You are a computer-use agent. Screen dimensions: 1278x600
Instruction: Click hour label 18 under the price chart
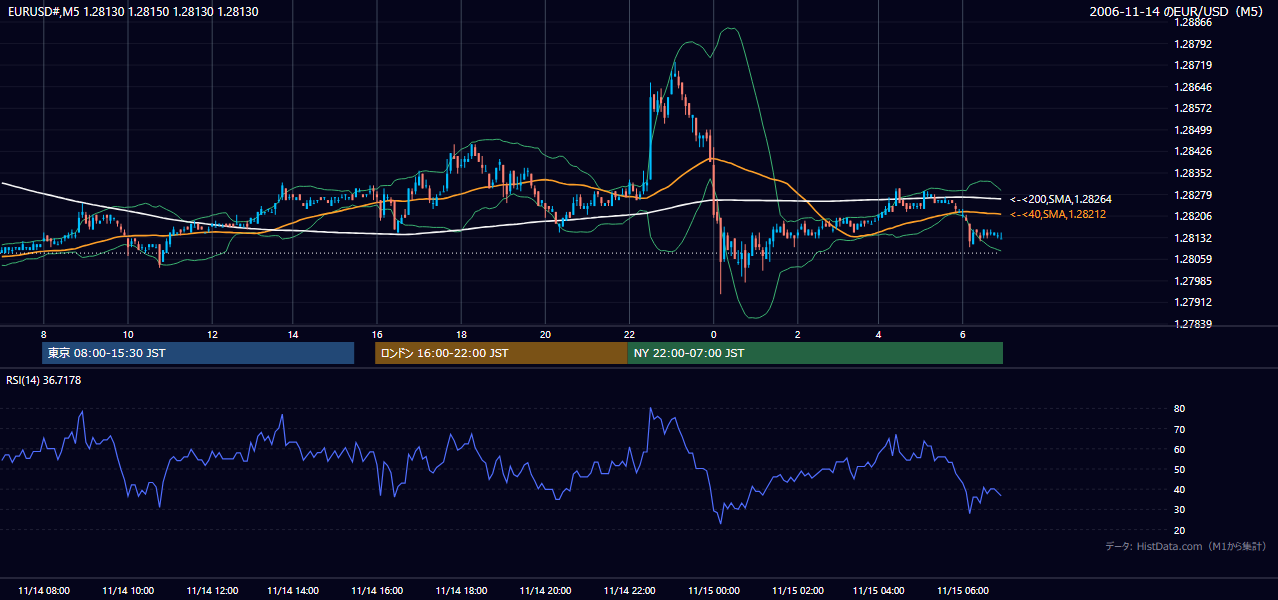coord(461,334)
